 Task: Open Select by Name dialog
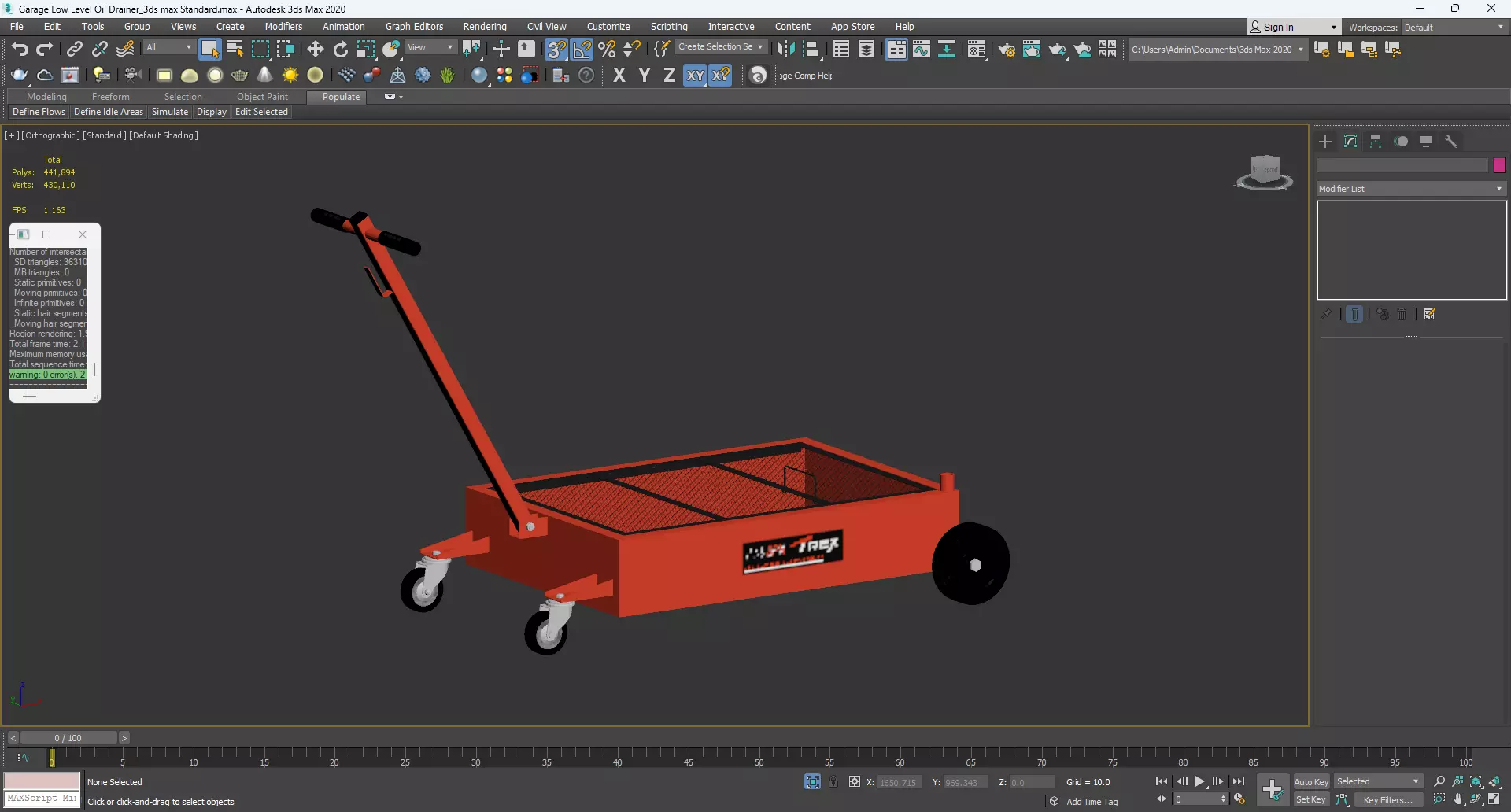(x=235, y=50)
